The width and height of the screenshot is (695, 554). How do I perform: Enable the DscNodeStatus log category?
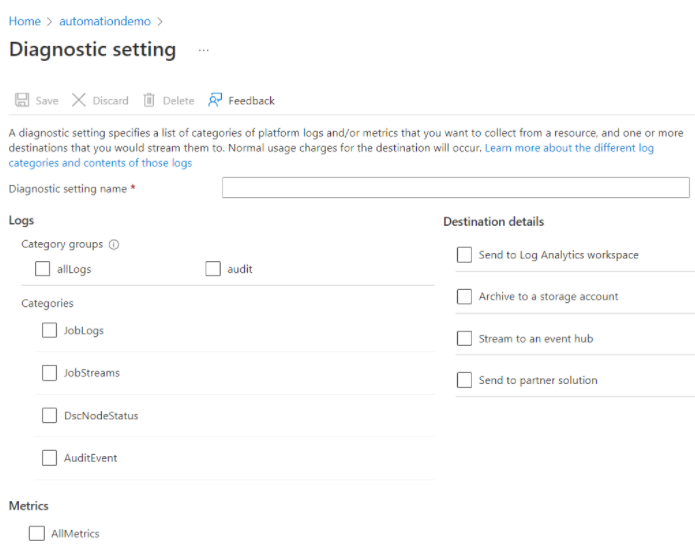[50, 415]
